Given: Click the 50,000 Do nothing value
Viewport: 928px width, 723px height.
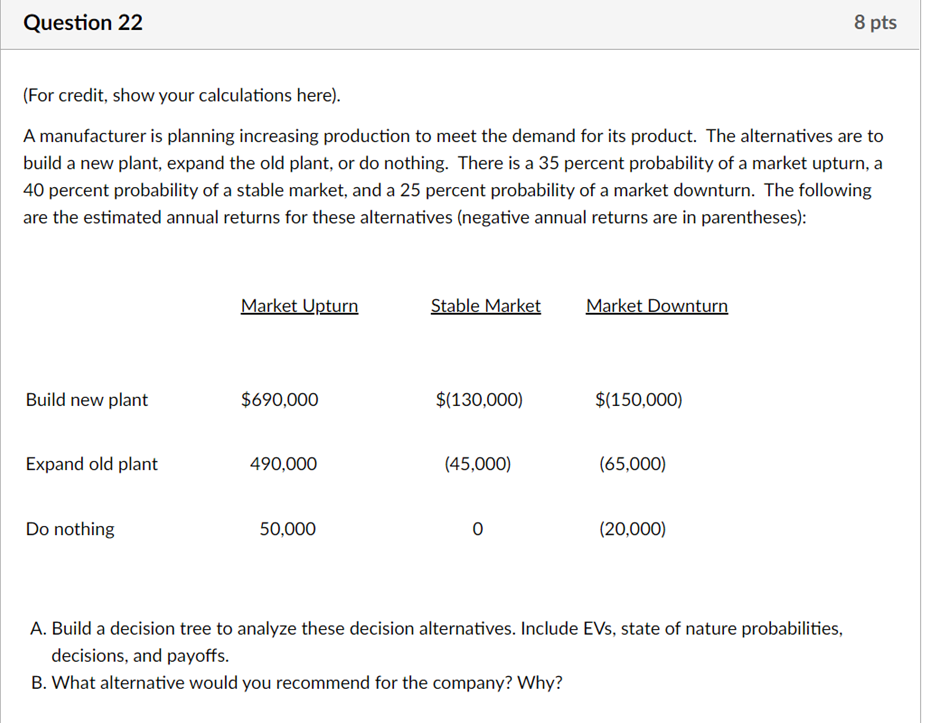Looking at the screenshot, I should click(x=287, y=529).
